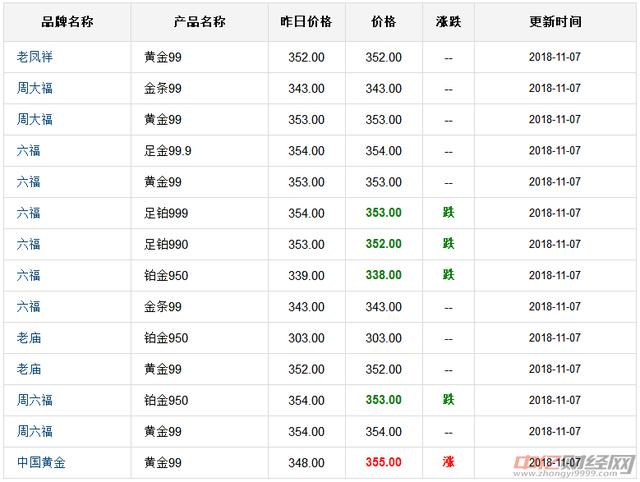Click the red 355.00 price cell
The image size is (640, 482).
pos(384,462)
